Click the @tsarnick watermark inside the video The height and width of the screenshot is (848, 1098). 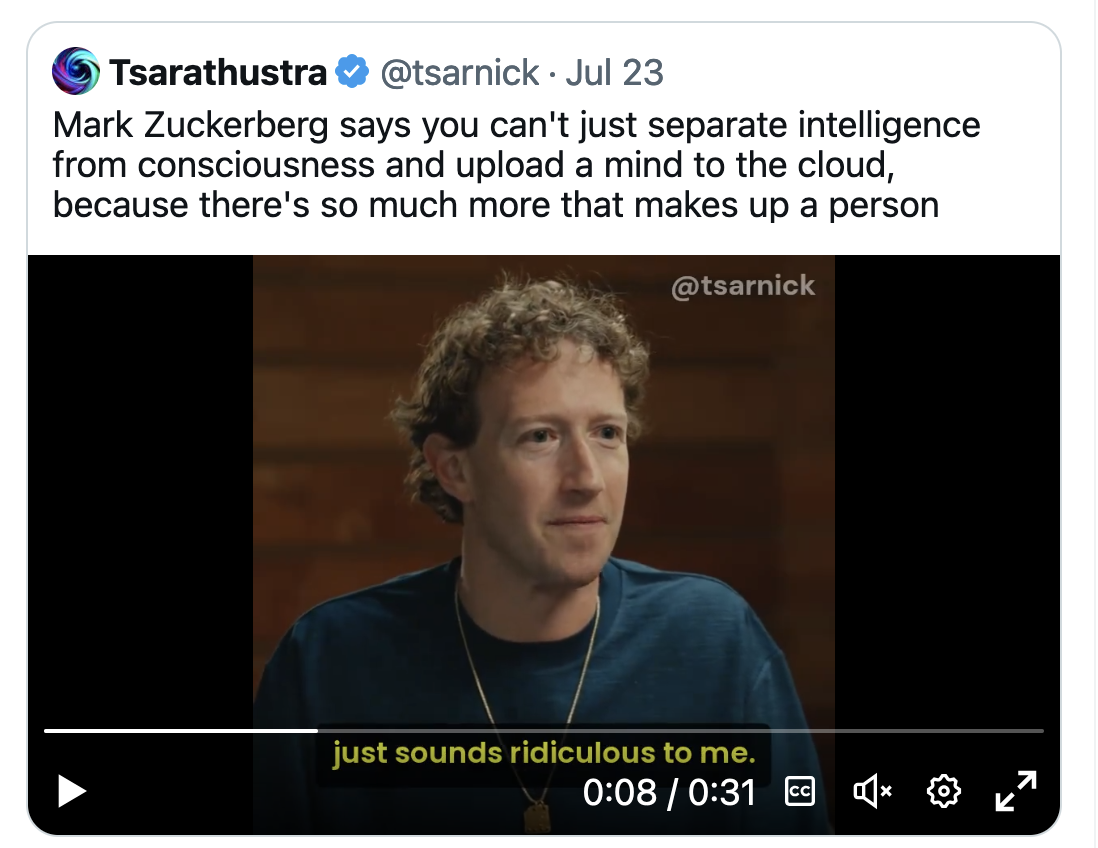click(x=743, y=286)
